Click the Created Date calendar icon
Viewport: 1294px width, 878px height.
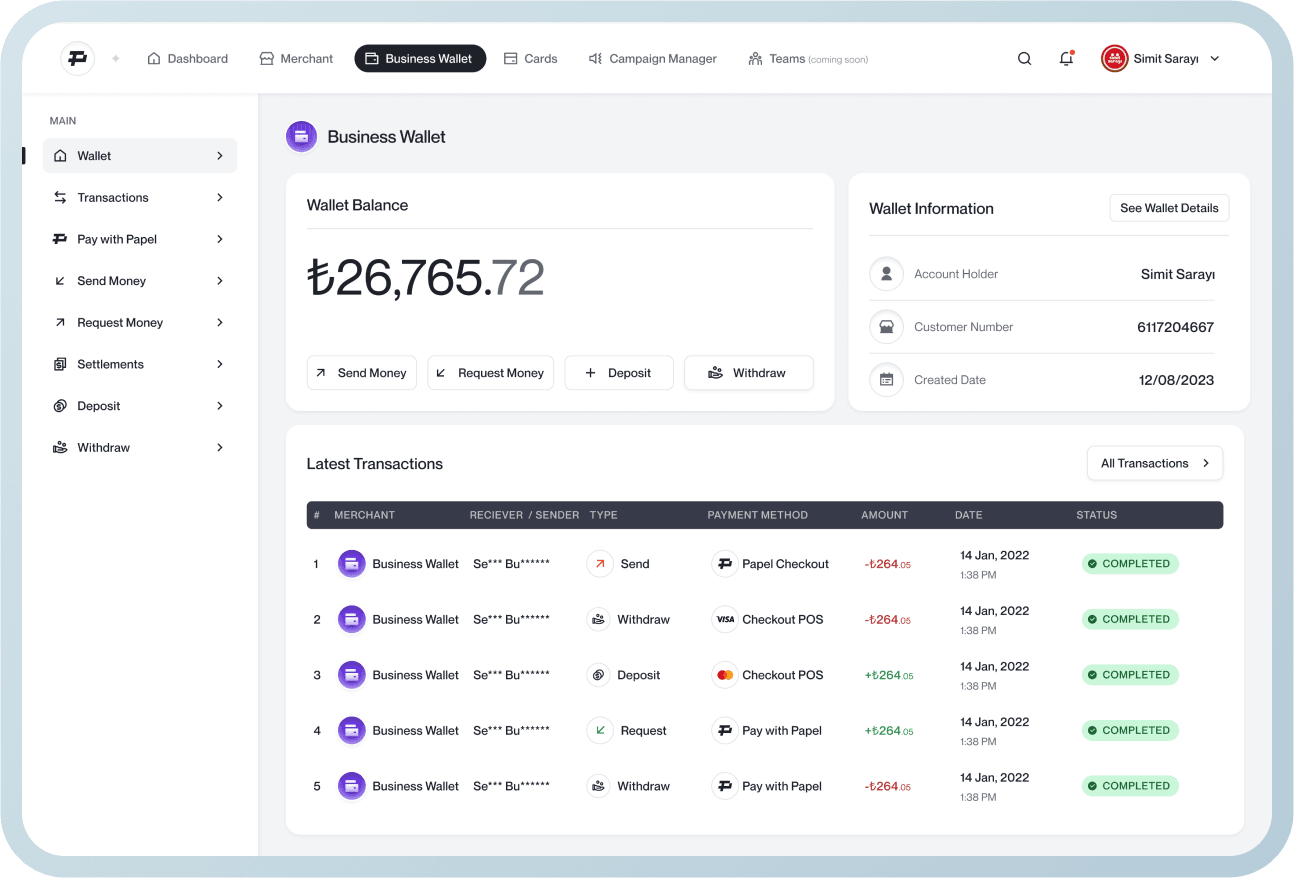point(886,380)
